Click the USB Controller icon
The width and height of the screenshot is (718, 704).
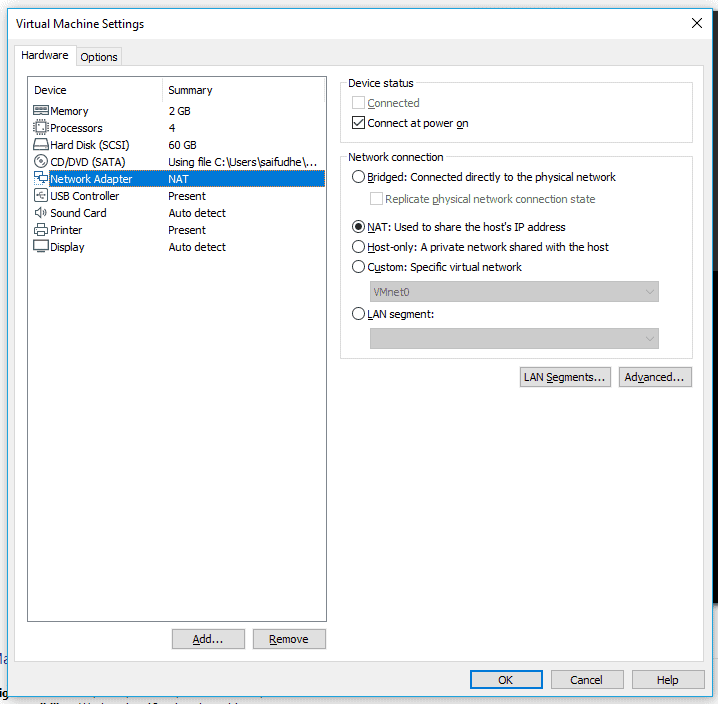click(41, 196)
